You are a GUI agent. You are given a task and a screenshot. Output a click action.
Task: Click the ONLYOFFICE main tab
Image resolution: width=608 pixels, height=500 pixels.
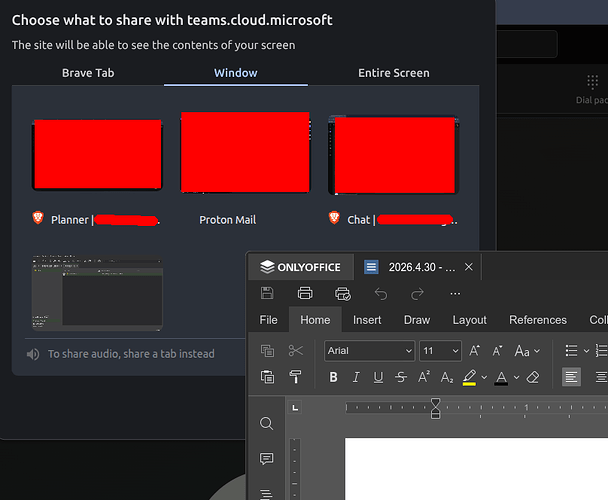tap(301, 267)
